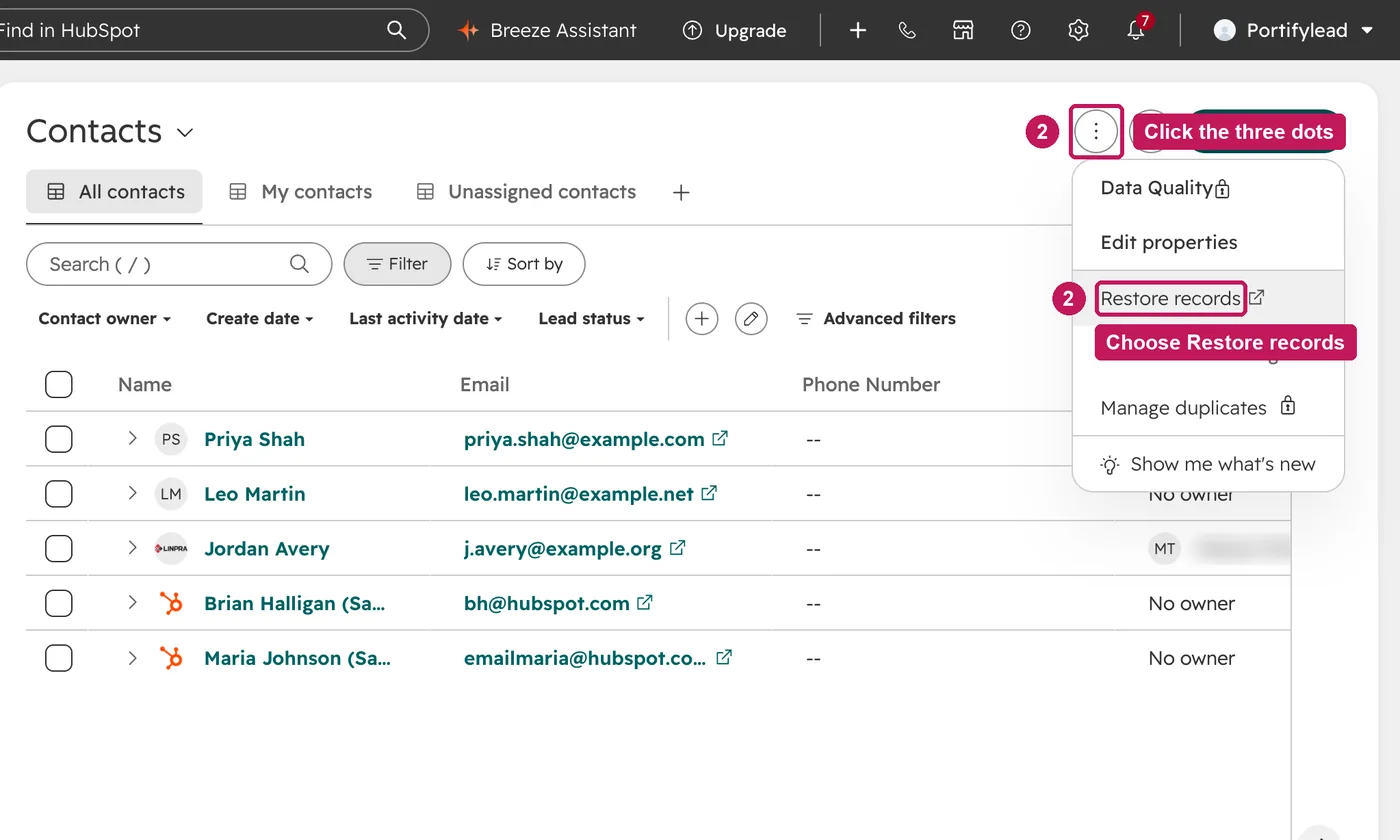Image resolution: width=1400 pixels, height=840 pixels.
Task: Open Advanced filters
Action: [x=876, y=319]
